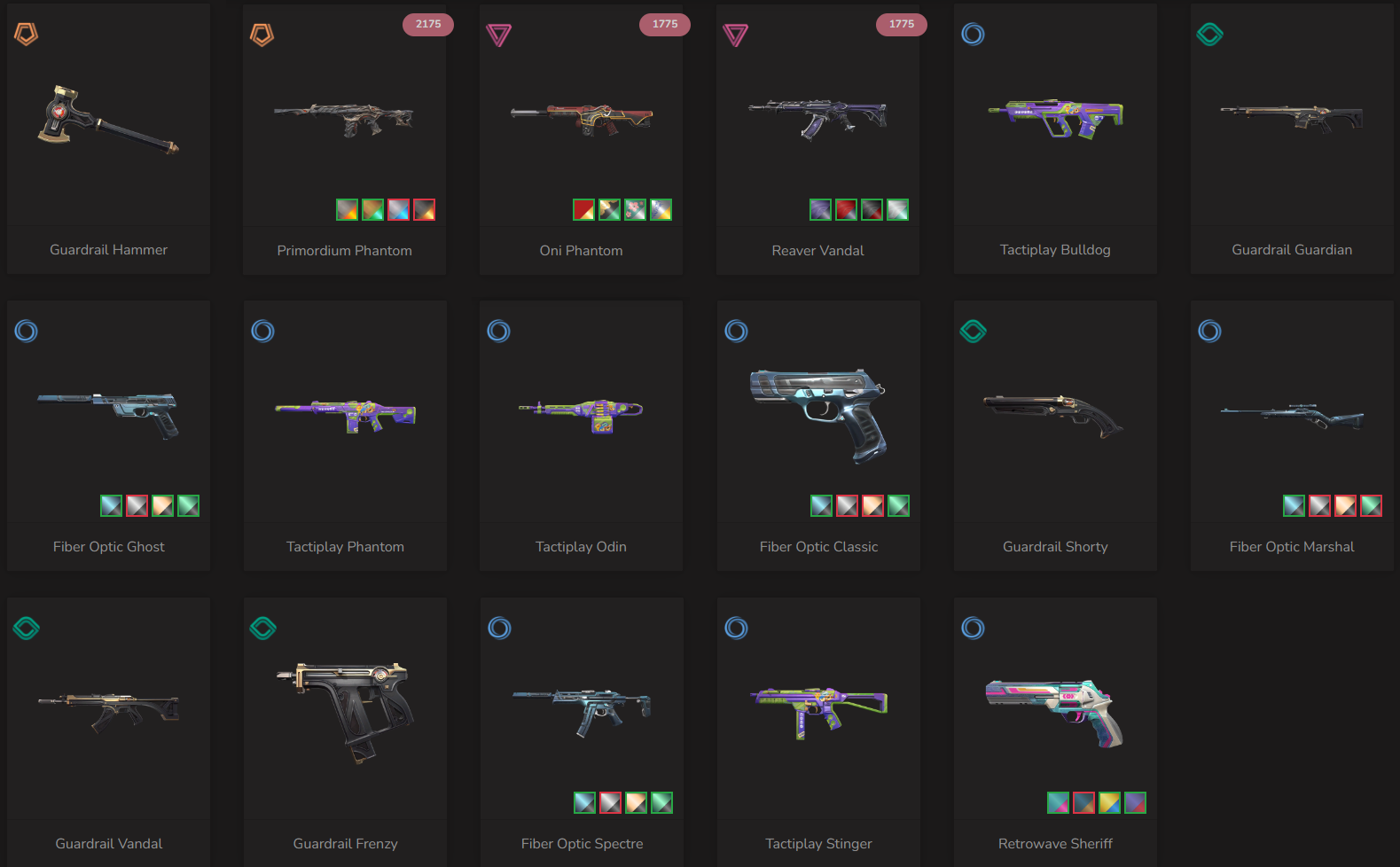The height and width of the screenshot is (867, 1400).
Task: Click the Fiber Optic Marshal name label
Action: [1292, 547]
